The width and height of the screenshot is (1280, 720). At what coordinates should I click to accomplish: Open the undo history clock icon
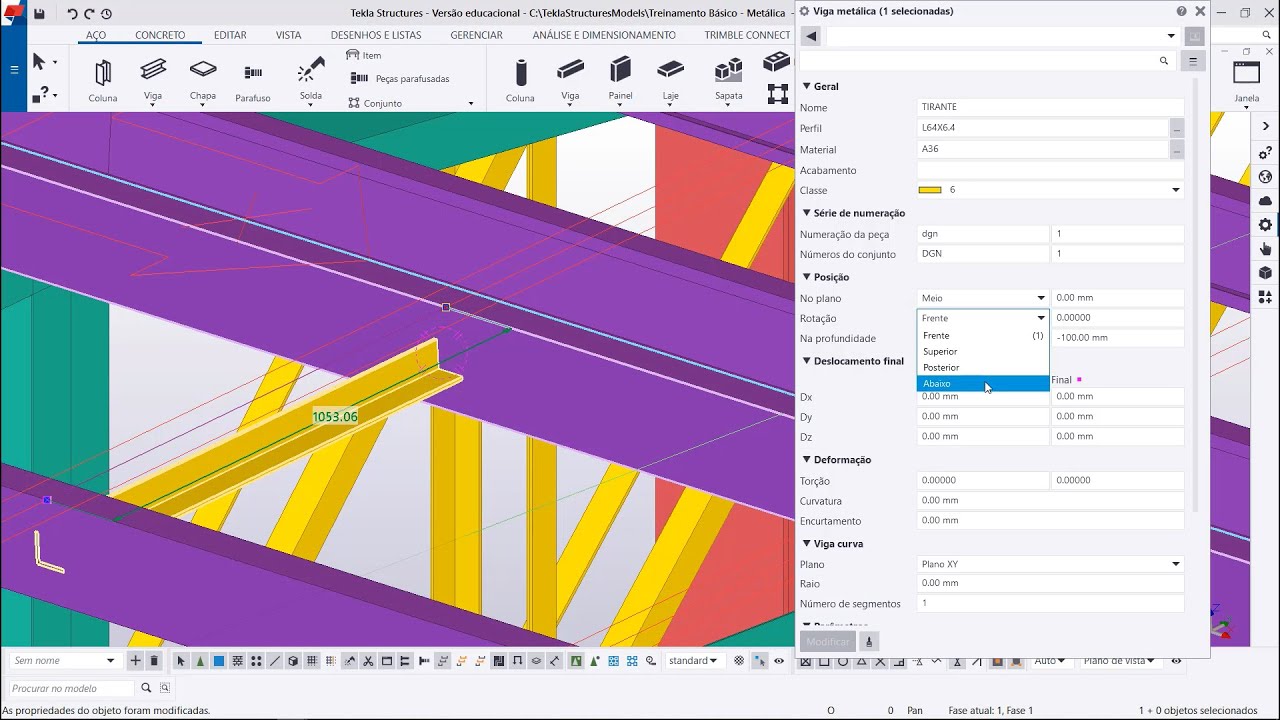(x=106, y=14)
